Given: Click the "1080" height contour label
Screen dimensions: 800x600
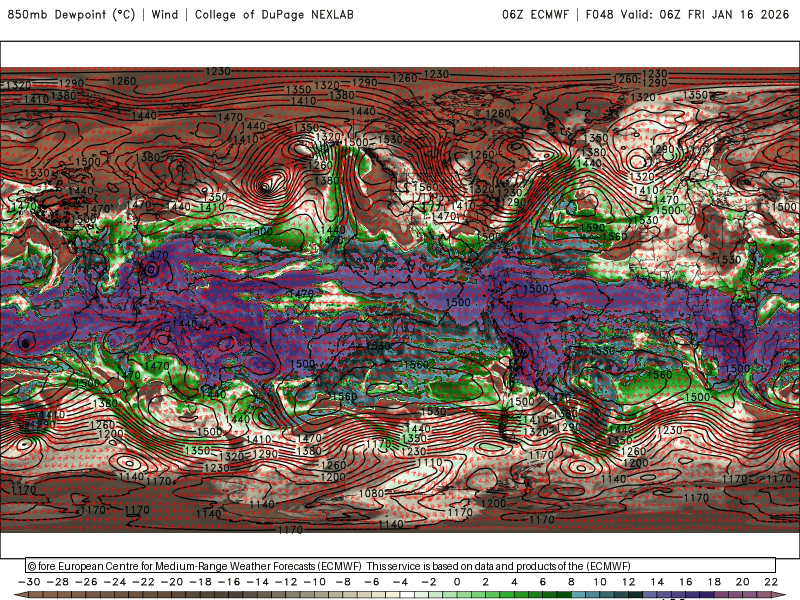Looking at the screenshot, I should 371,493.
